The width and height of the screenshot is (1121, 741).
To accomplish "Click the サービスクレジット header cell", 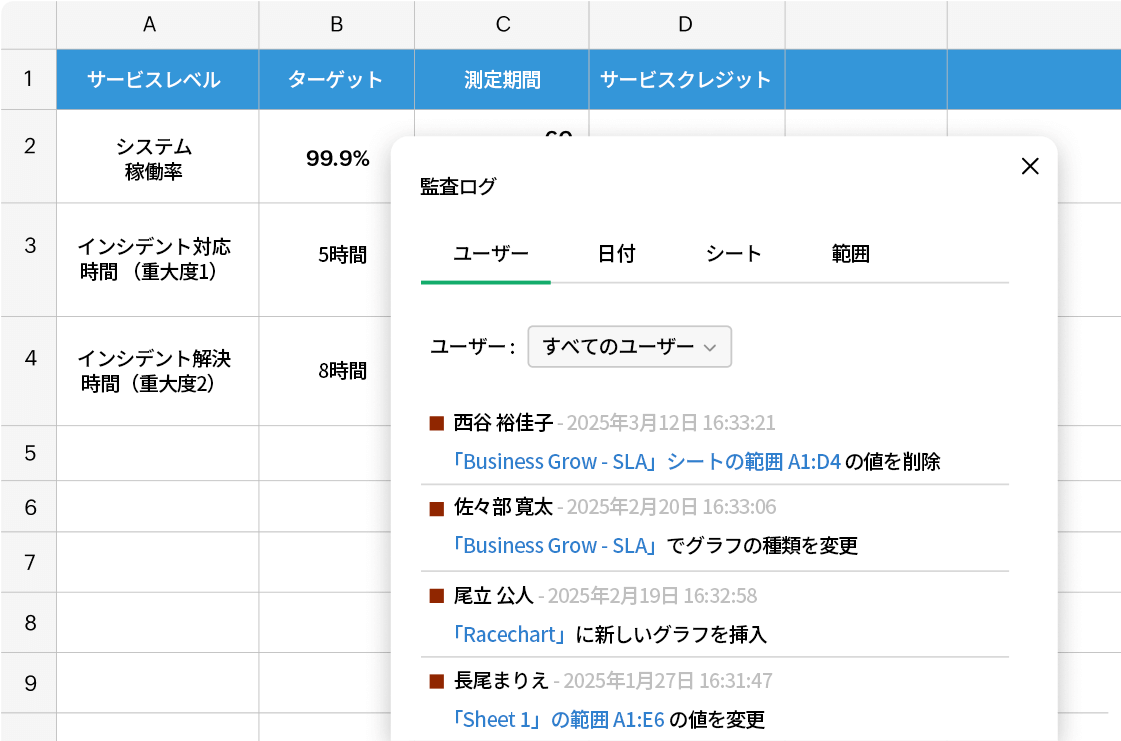I will click(686, 79).
